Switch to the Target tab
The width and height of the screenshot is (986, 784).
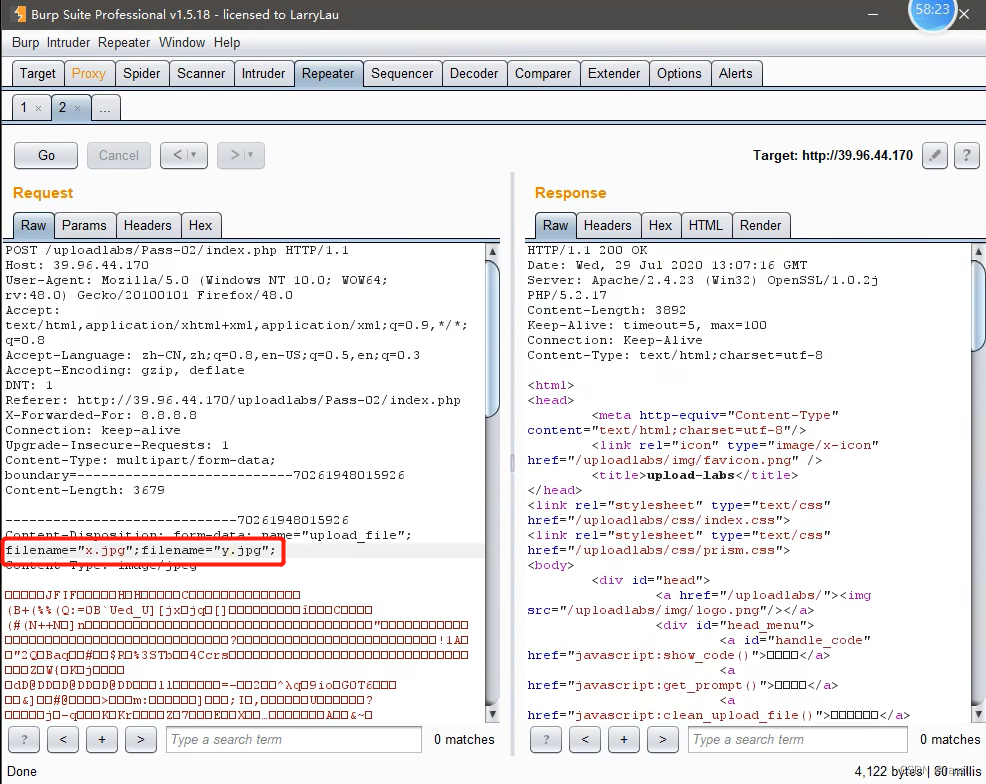pos(38,74)
